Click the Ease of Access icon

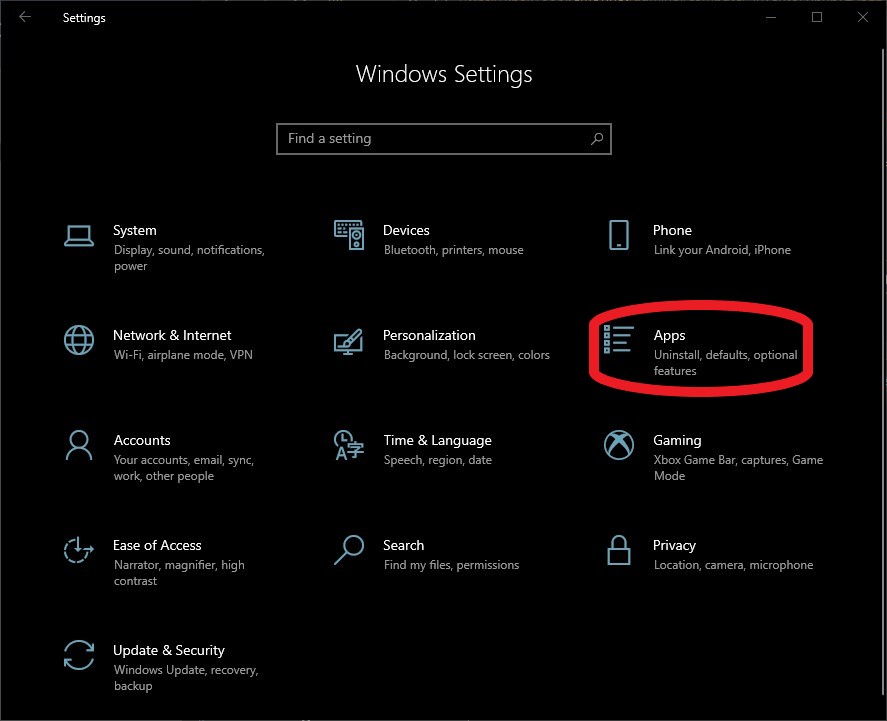click(x=79, y=550)
